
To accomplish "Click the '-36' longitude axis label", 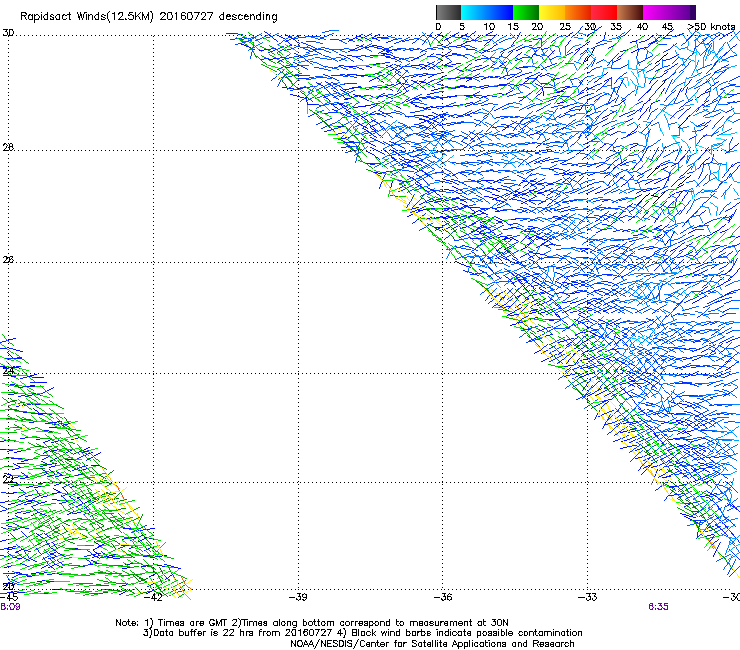I will coord(443,597).
